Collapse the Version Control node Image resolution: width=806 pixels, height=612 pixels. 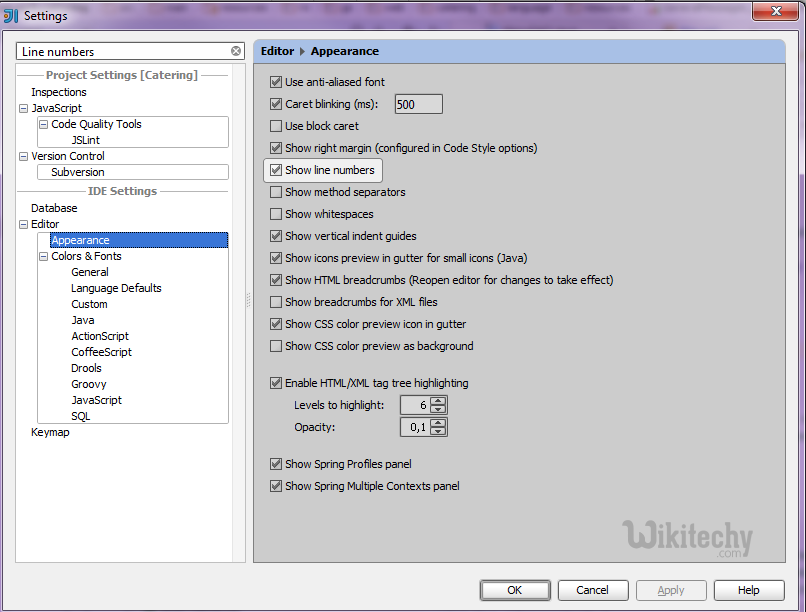pyautogui.click(x=23, y=156)
